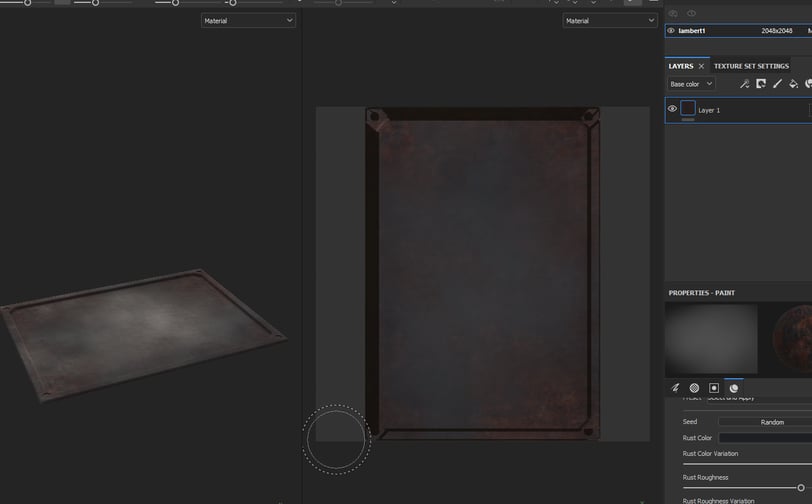The image size is (812, 504).
Task: Toggle visibility of lambert1 texture set
Action: coord(671,31)
